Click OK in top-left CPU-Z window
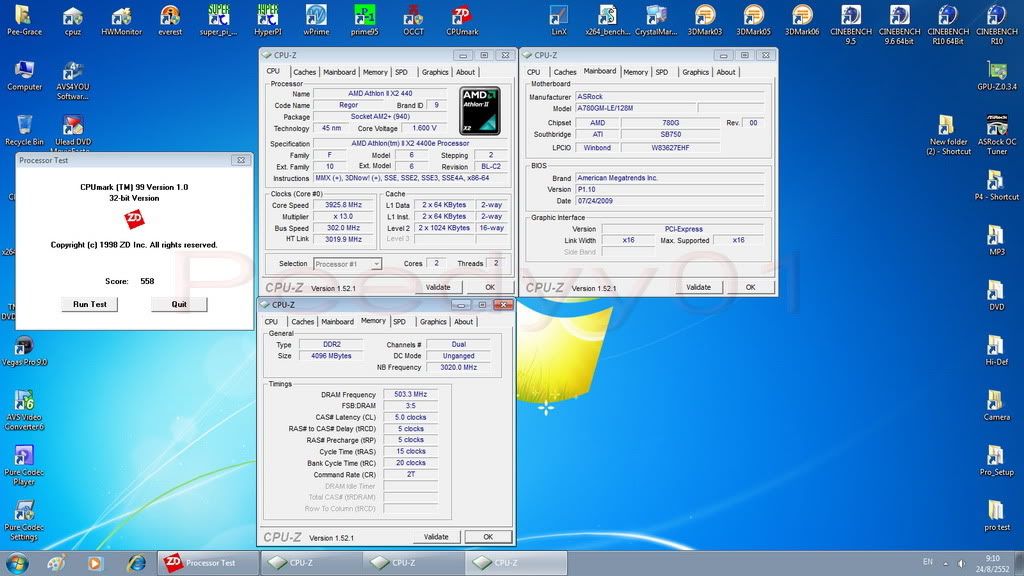Viewport: 1024px width, 576px height. (x=490, y=287)
